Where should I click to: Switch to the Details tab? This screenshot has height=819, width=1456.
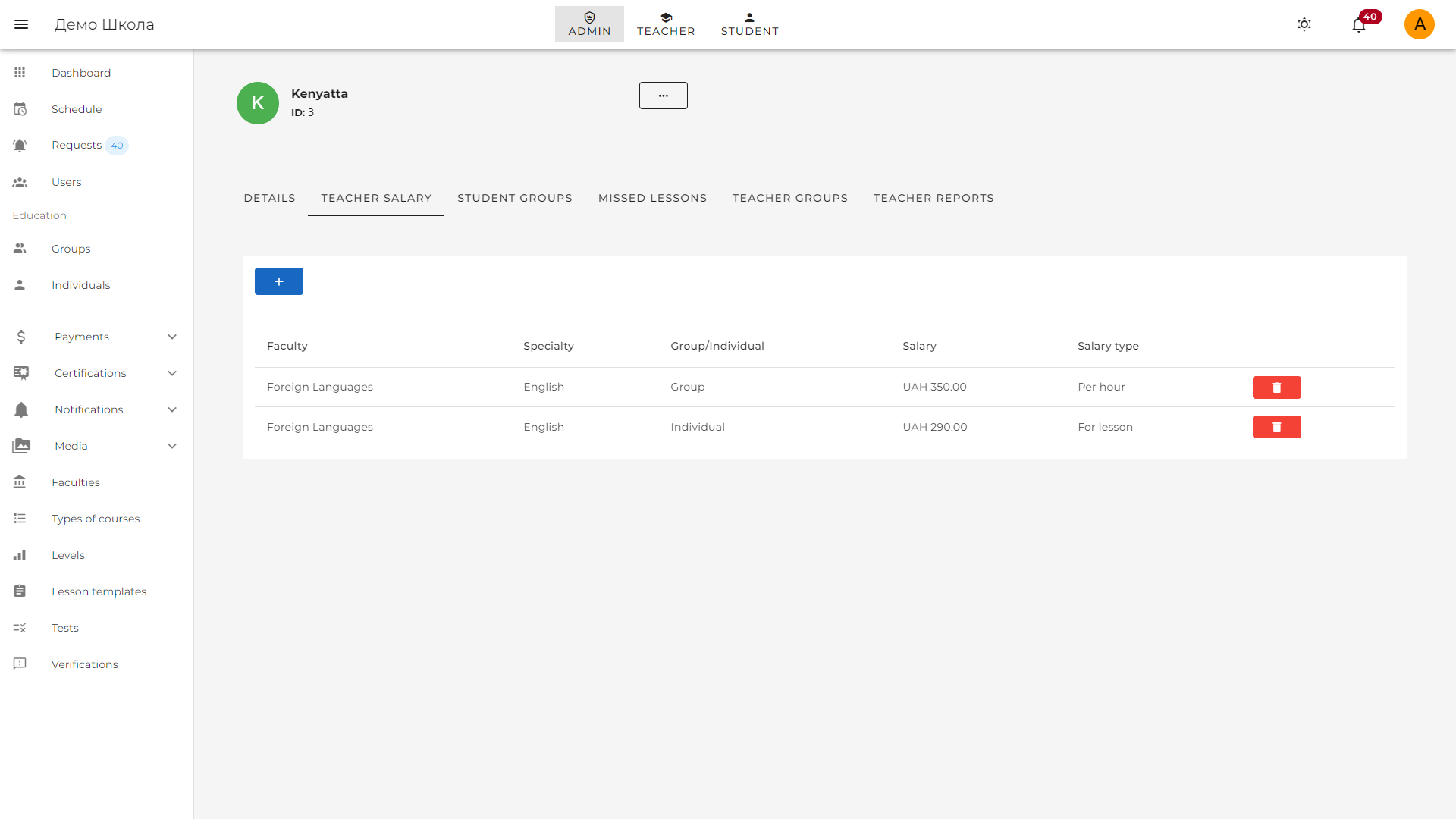(x=269, y=198)
